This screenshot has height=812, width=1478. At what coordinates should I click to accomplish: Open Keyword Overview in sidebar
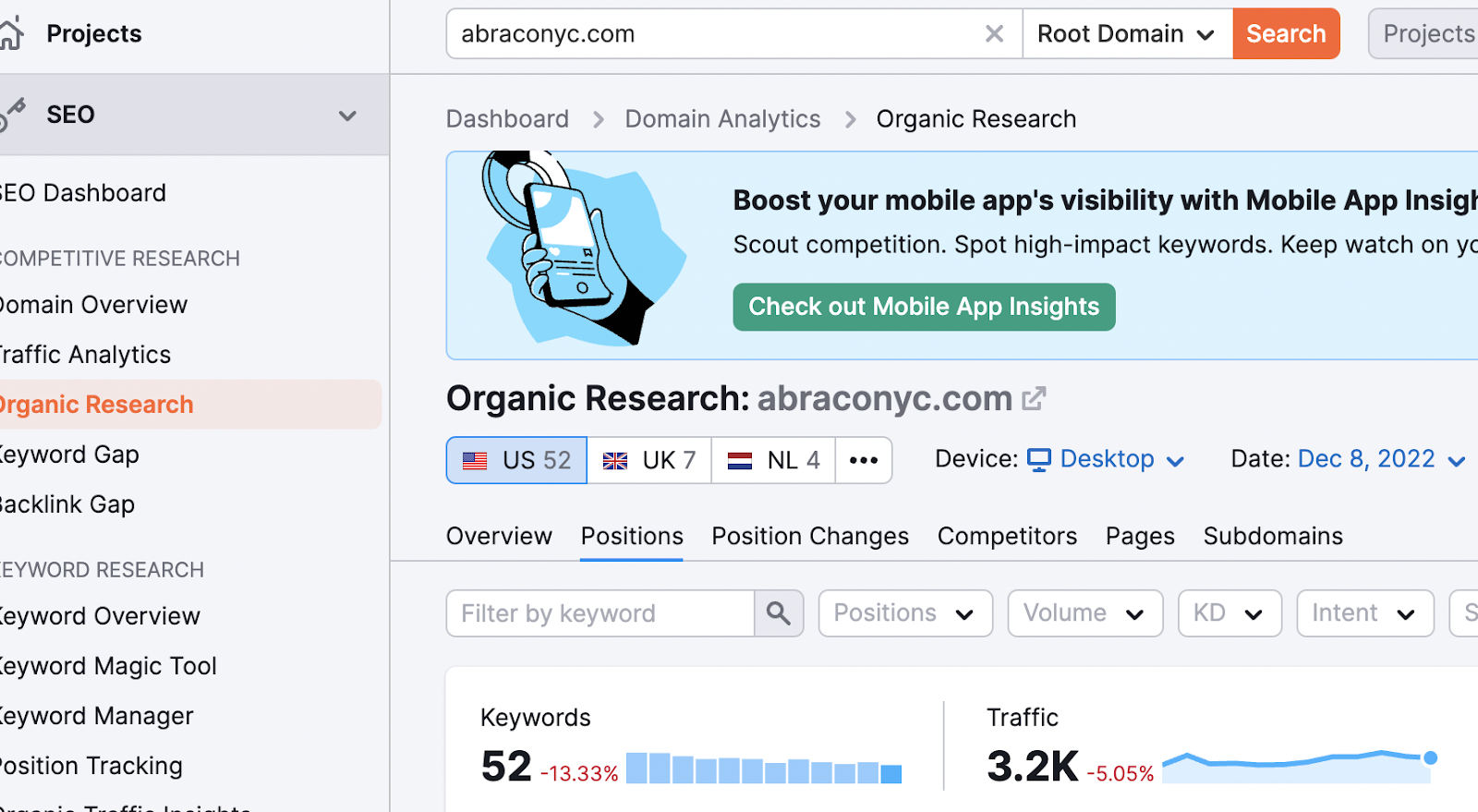[100, 616]
